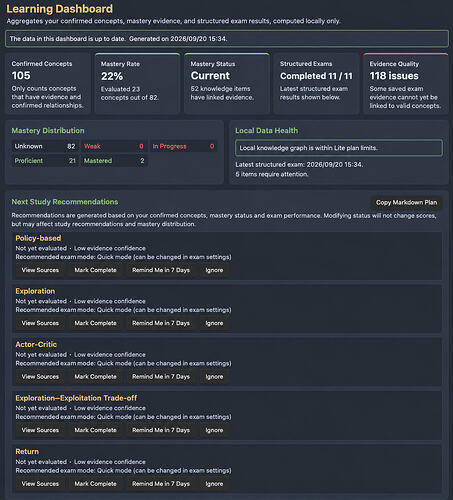This screenshot has width=453, height=500.
Task: Click the Exploration–Exploitation Trade-off title
Action: [x=76, y=398]
